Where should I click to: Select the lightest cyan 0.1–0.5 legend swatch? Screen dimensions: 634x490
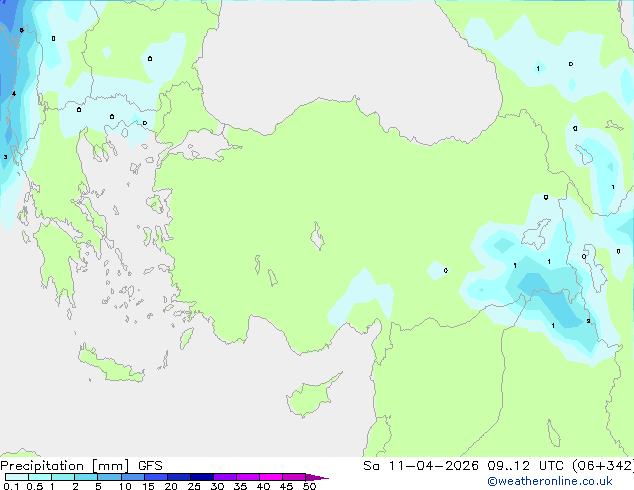17,477
